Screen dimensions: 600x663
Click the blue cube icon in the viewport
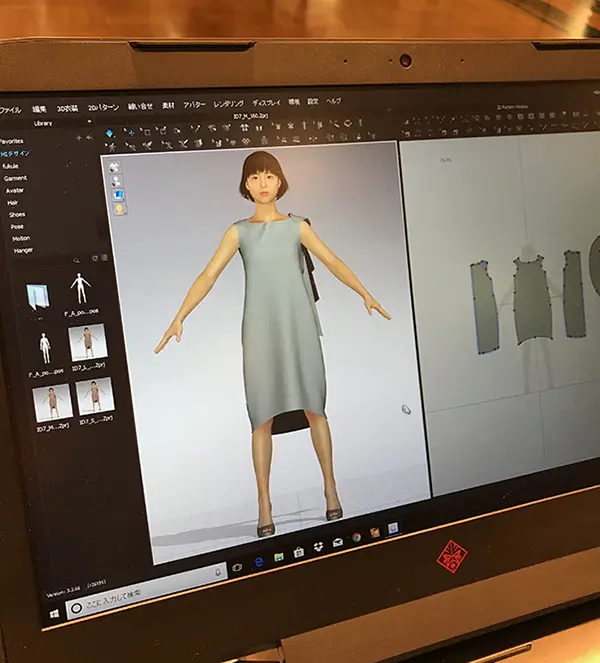point(117,194)
